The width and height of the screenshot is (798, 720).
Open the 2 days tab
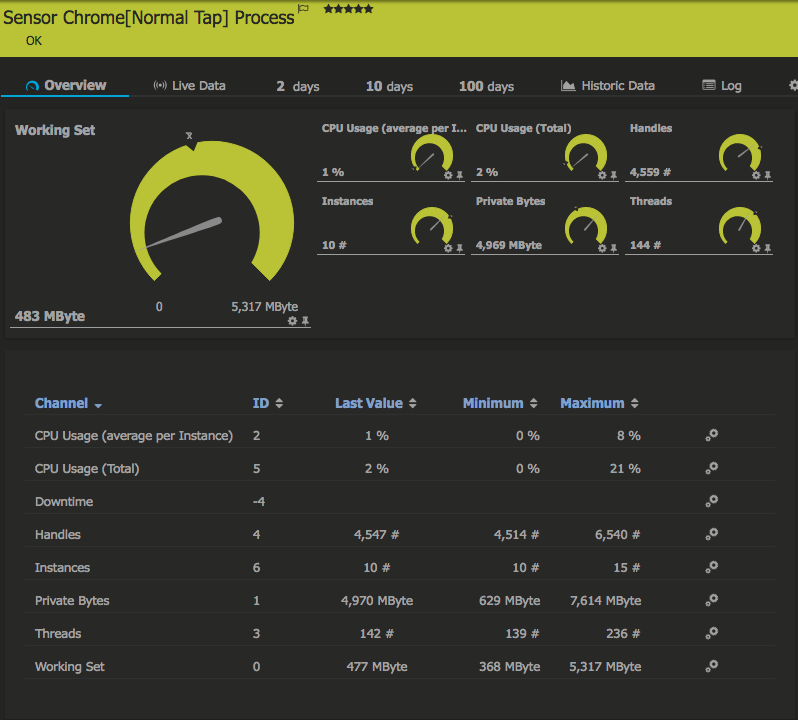pos(298,86)
